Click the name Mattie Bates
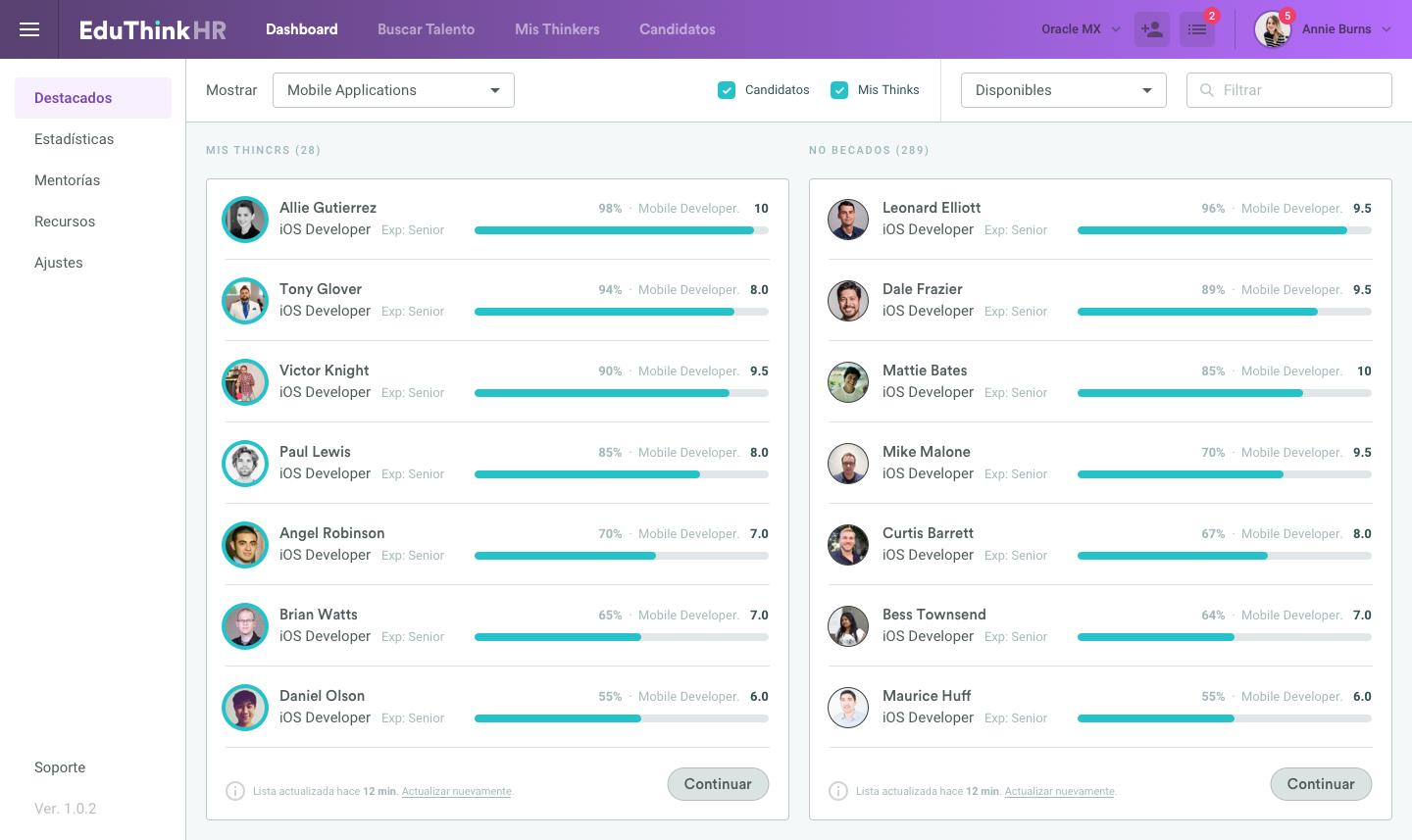This screenshot has height=840, width=1412. pyautogui.click(x=925, y=371)
